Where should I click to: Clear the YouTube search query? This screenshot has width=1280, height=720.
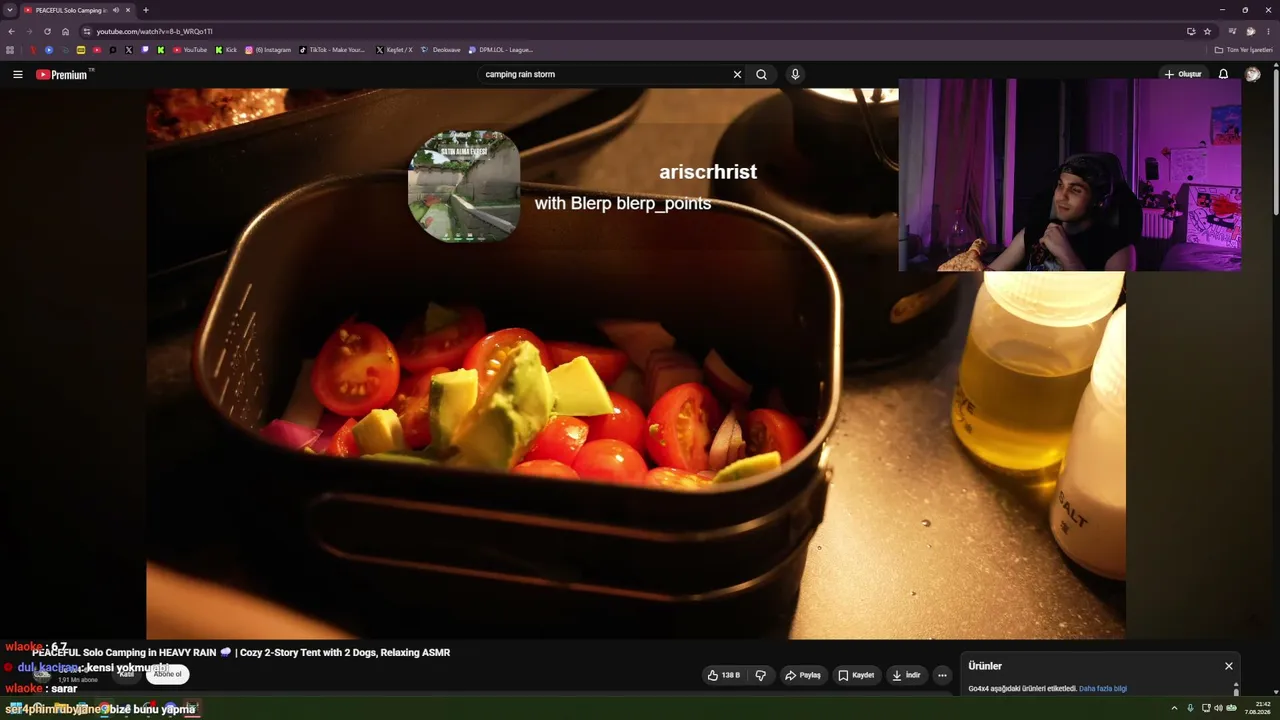click(x=737, y=74)
